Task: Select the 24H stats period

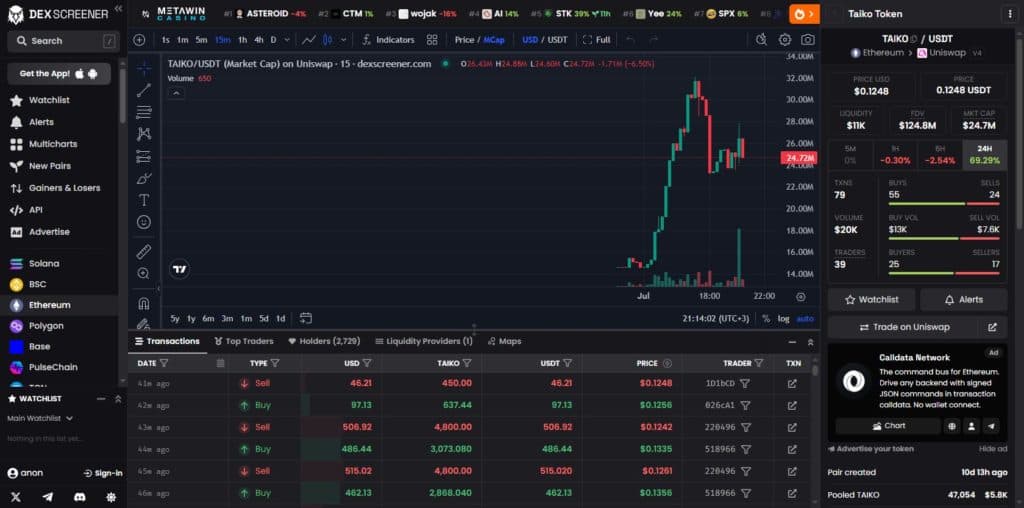Action: point(985,155)
